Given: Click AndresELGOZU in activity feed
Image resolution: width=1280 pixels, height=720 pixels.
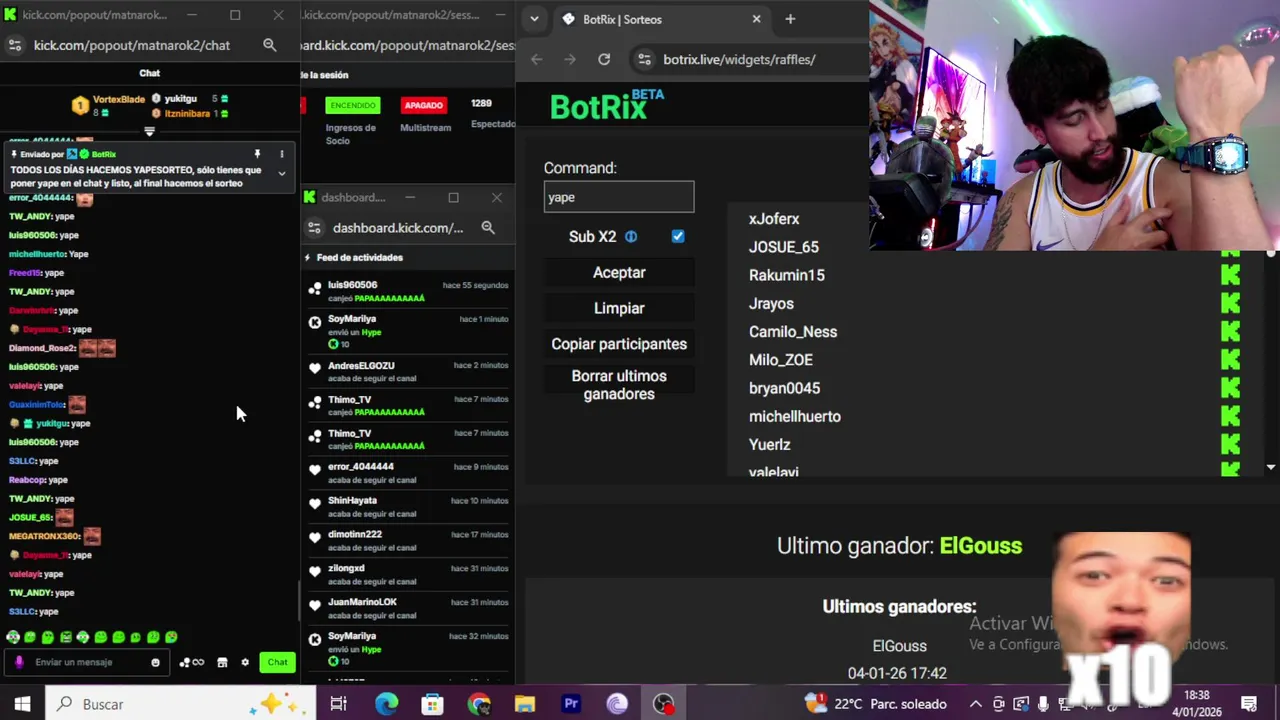Looking at the screenshot, I should point(361,366).
